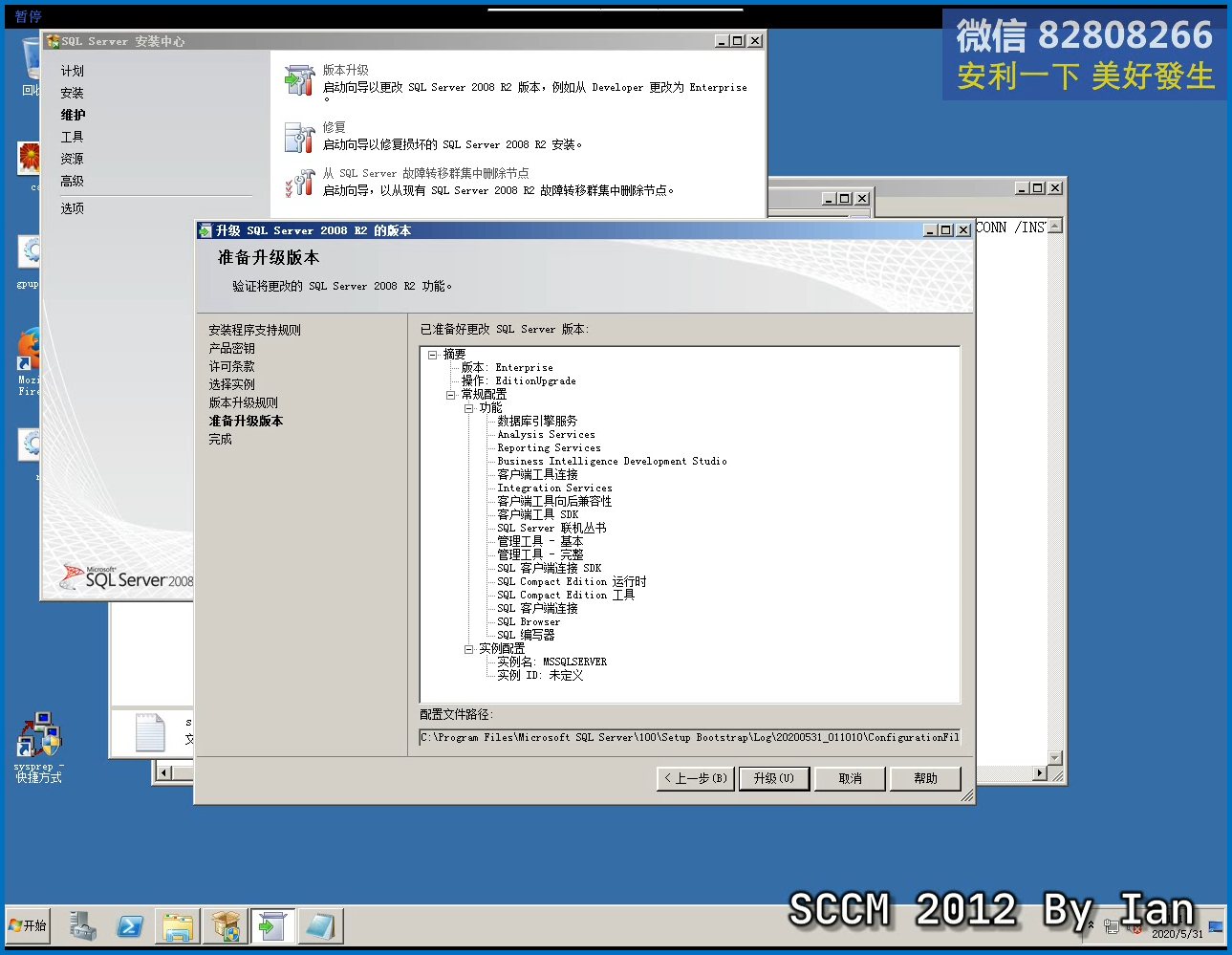Click the 修复 link
Image resolution: width=1232 pixels, height=955 pixels.
334,127
